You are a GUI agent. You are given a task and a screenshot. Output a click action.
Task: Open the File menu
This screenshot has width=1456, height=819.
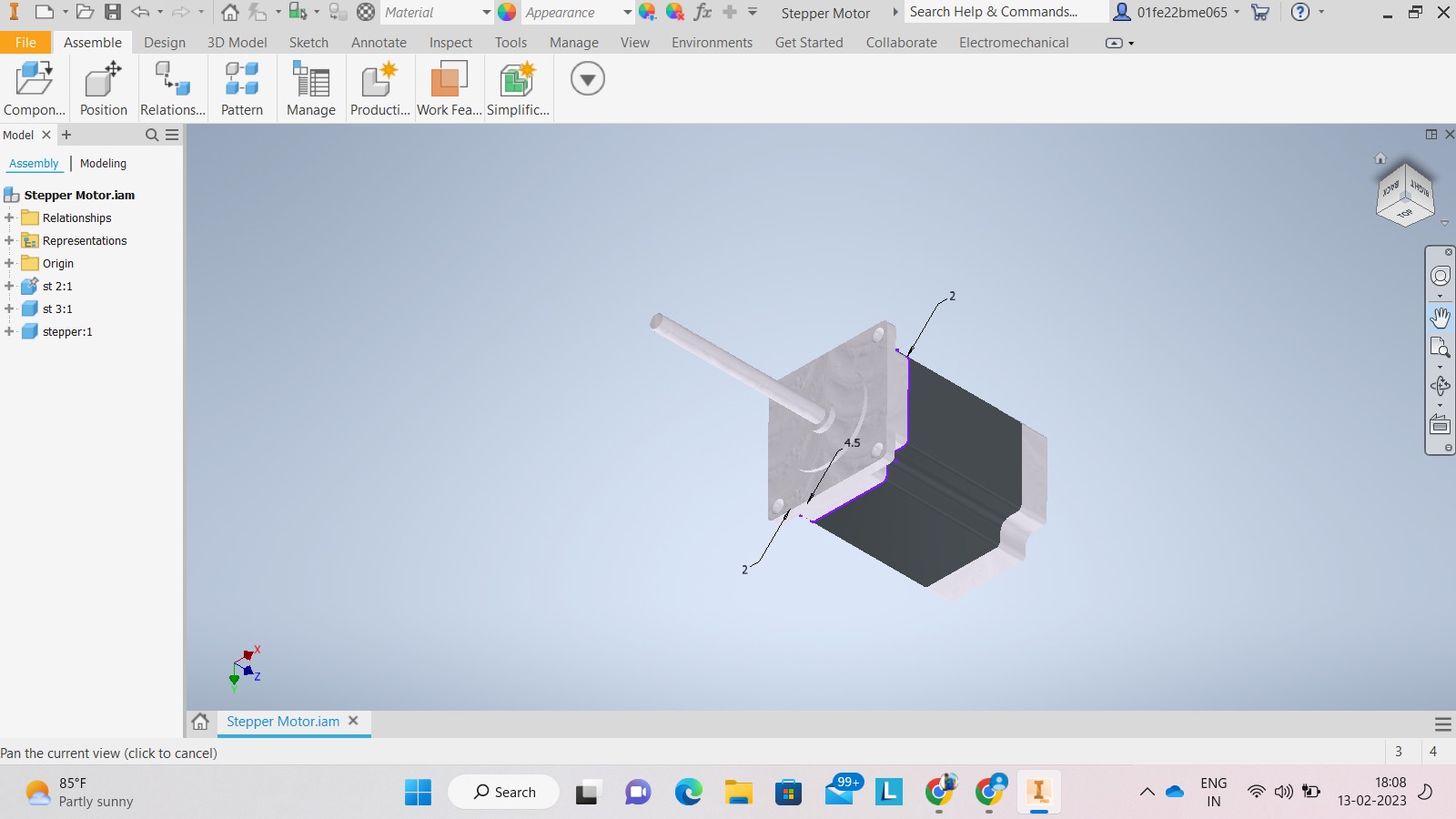point(25,42)
